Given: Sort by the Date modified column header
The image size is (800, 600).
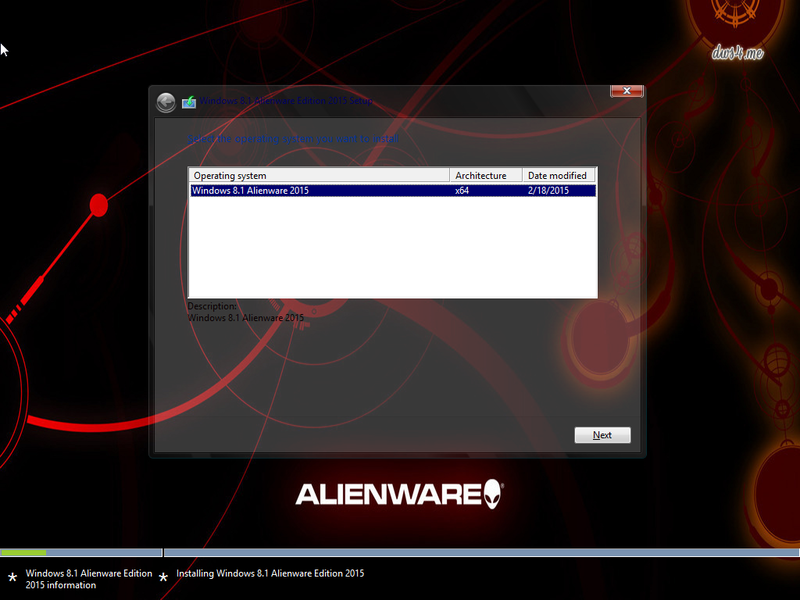Looking at the screenshot, I should coord(559,176).
